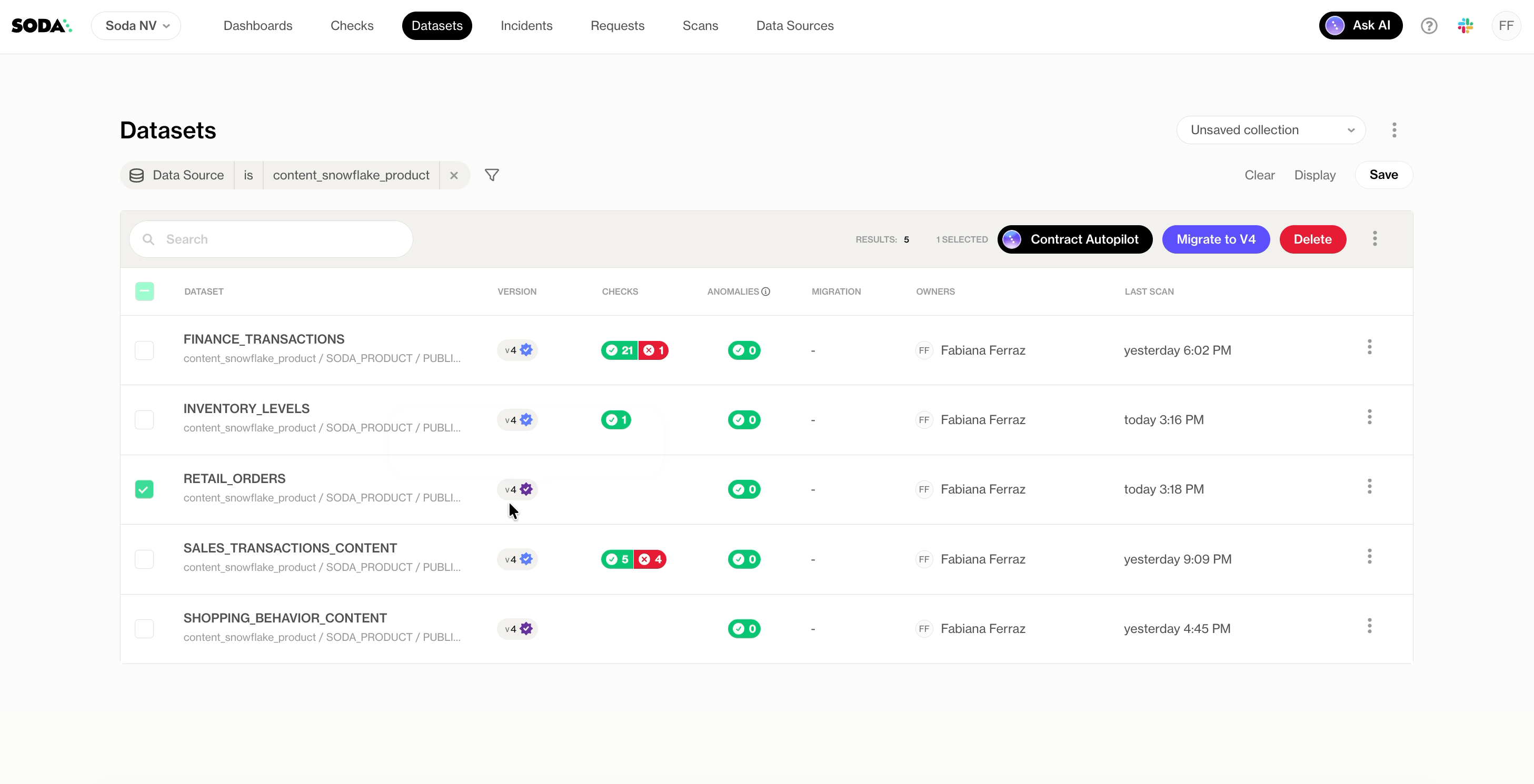Open the collection options kebab menu
The width and height of the screenshot is (1534, 784).
(1394, 130)
